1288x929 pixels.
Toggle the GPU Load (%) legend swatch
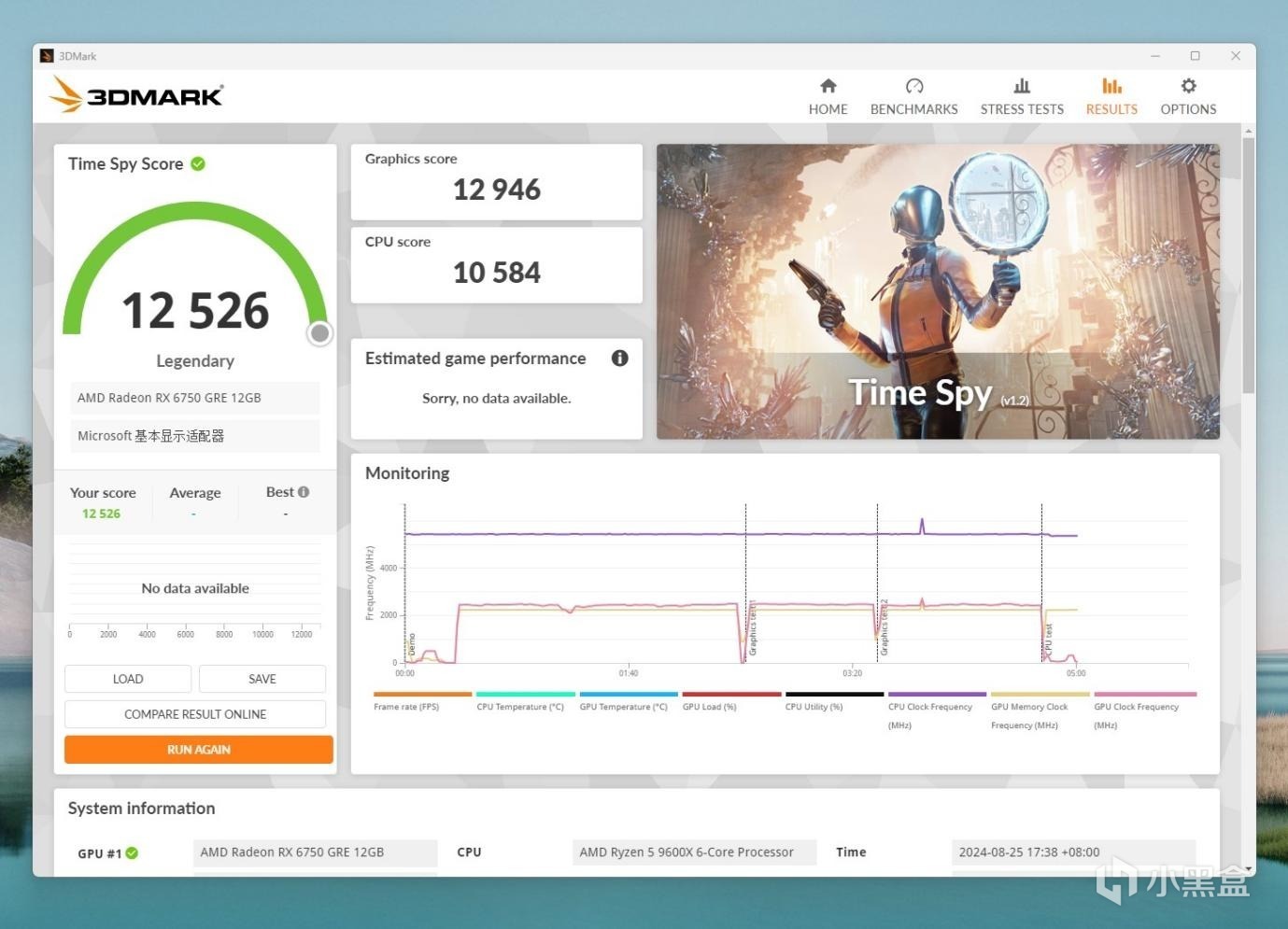point(731,695)
